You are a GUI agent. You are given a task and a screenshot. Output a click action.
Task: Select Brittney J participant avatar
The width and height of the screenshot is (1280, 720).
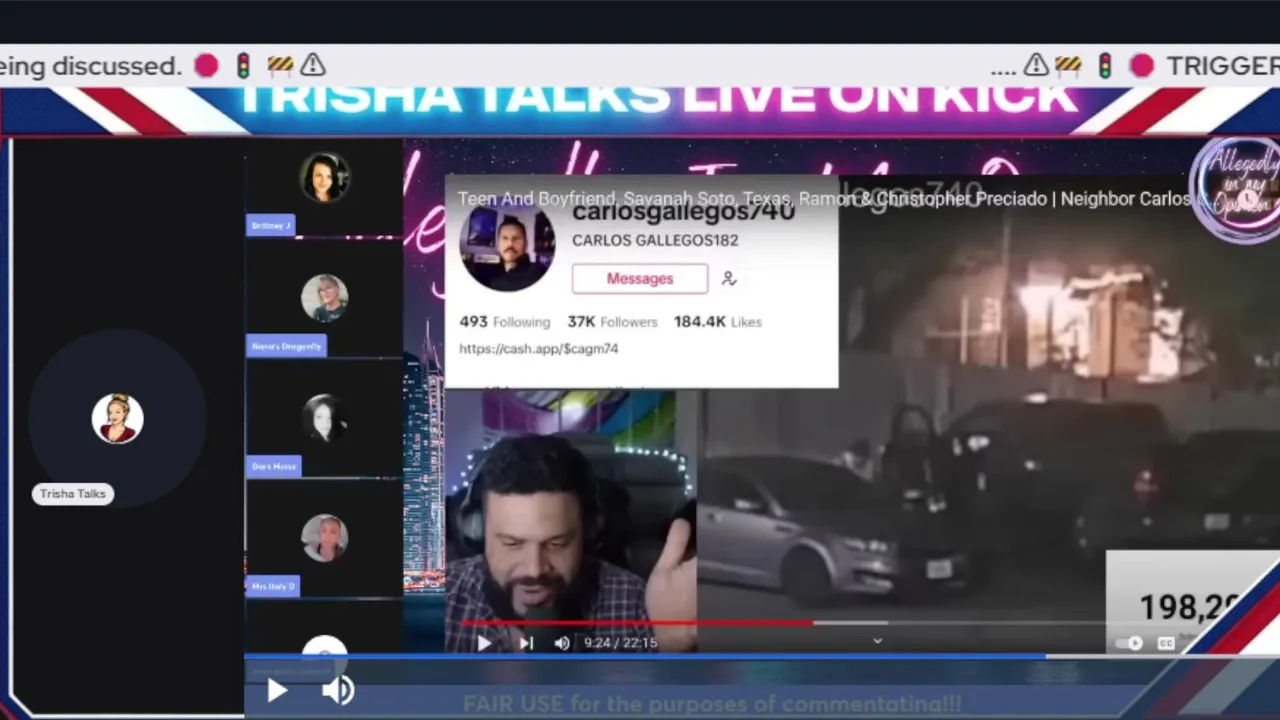pyautogui.click(x=324, y=178)
